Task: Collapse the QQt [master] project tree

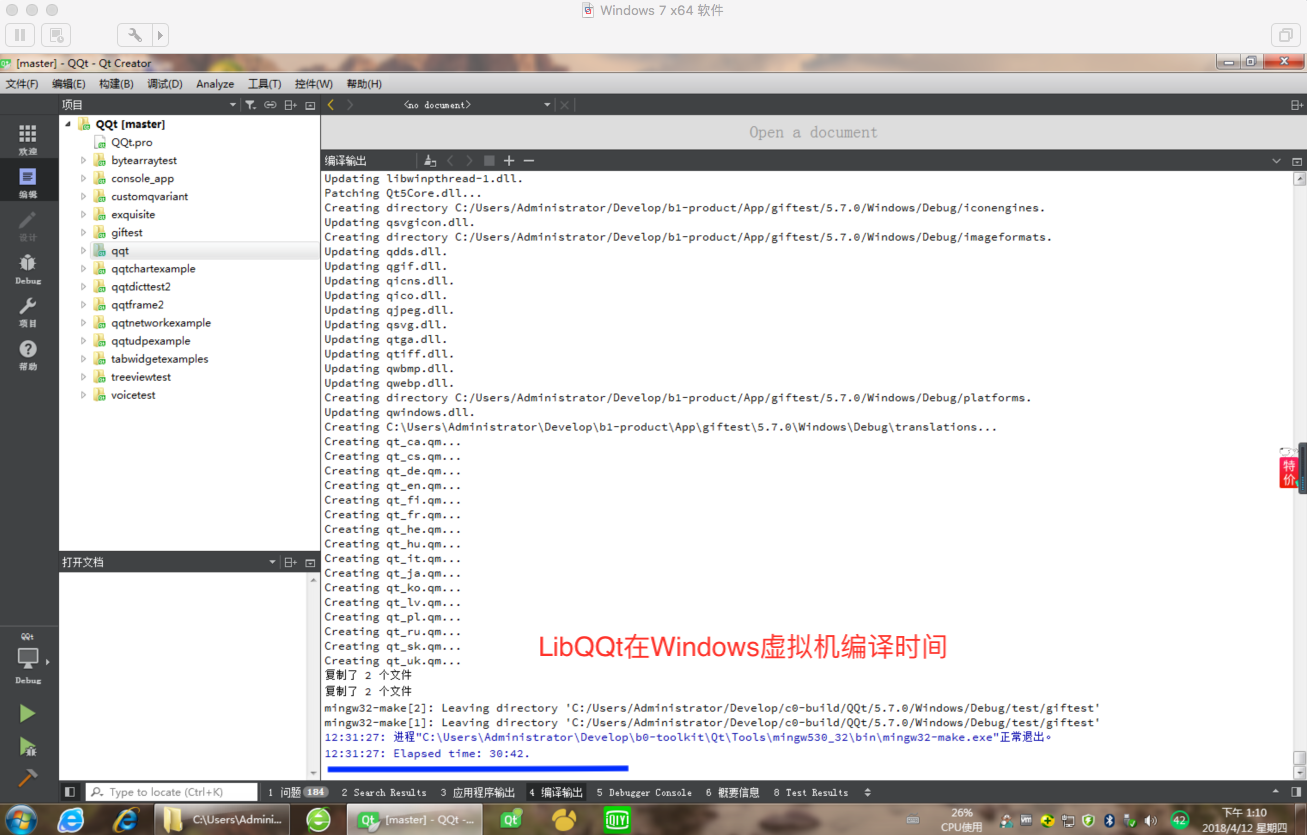Action: (67, 124)
